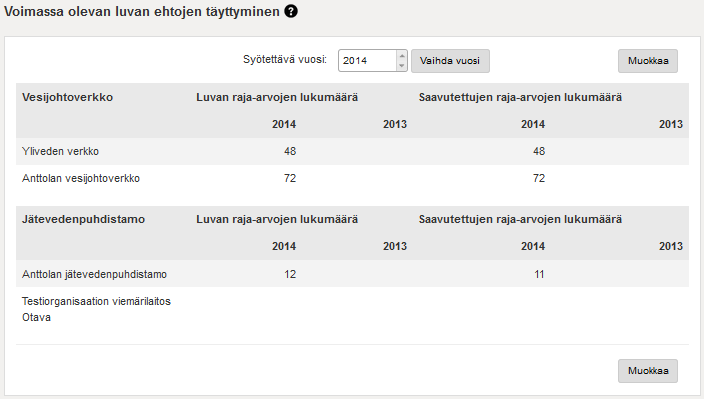Focus the Syötettävä vuosi year field
This screenshot has height=399, width=704.
367,61
